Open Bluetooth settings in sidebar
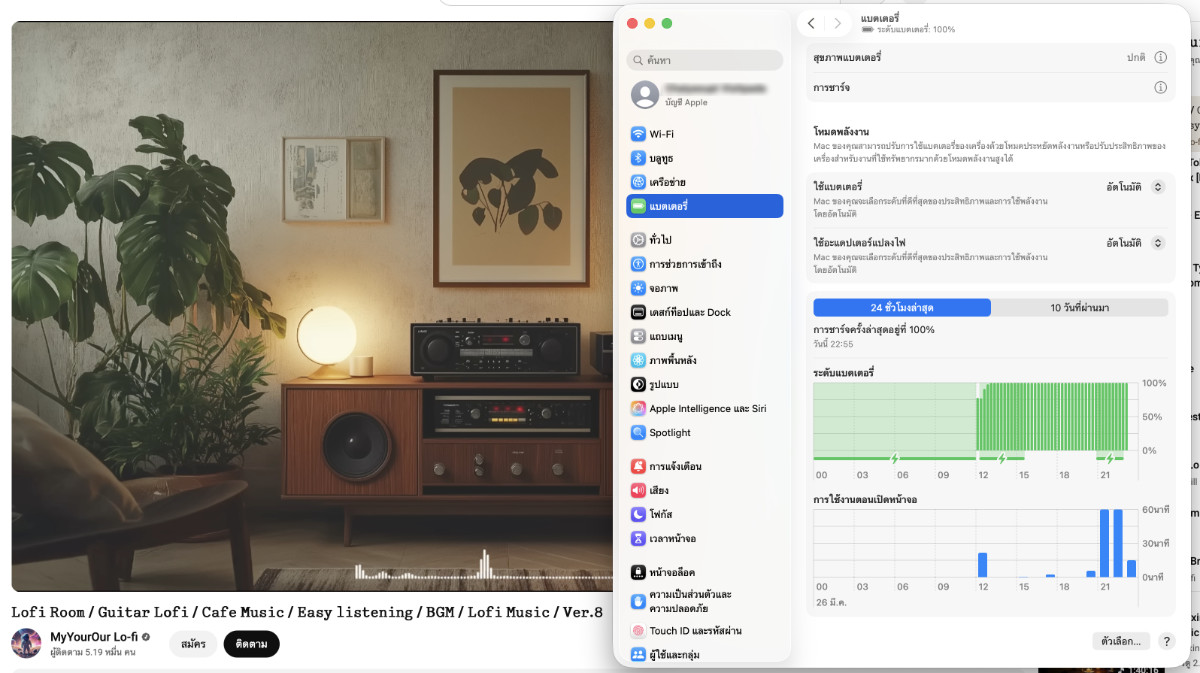 660,158
